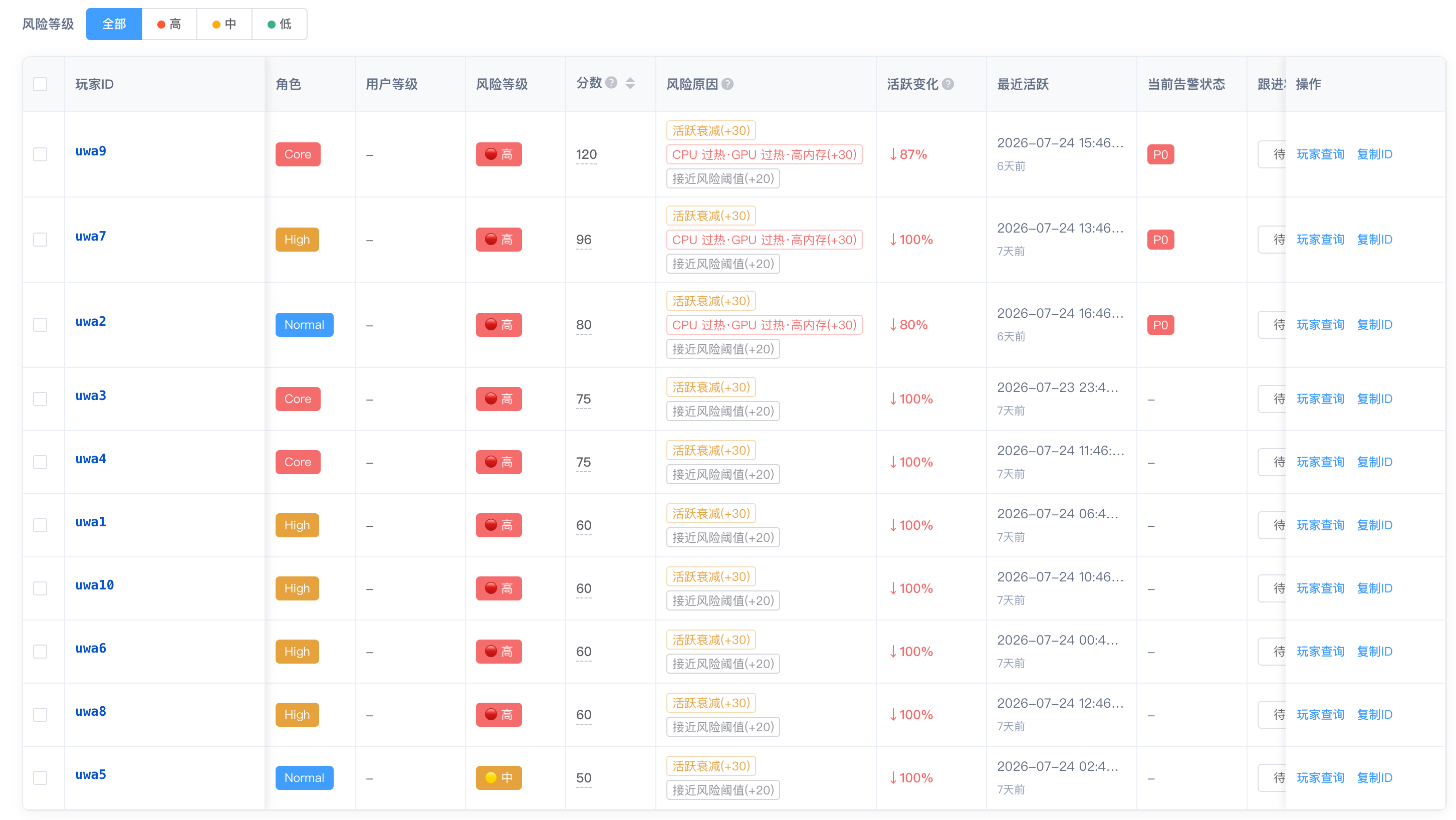Click the ↓87% activity change for uwa9
Viewport: 1456px width, 820px height.
click(x=908, y=154)
